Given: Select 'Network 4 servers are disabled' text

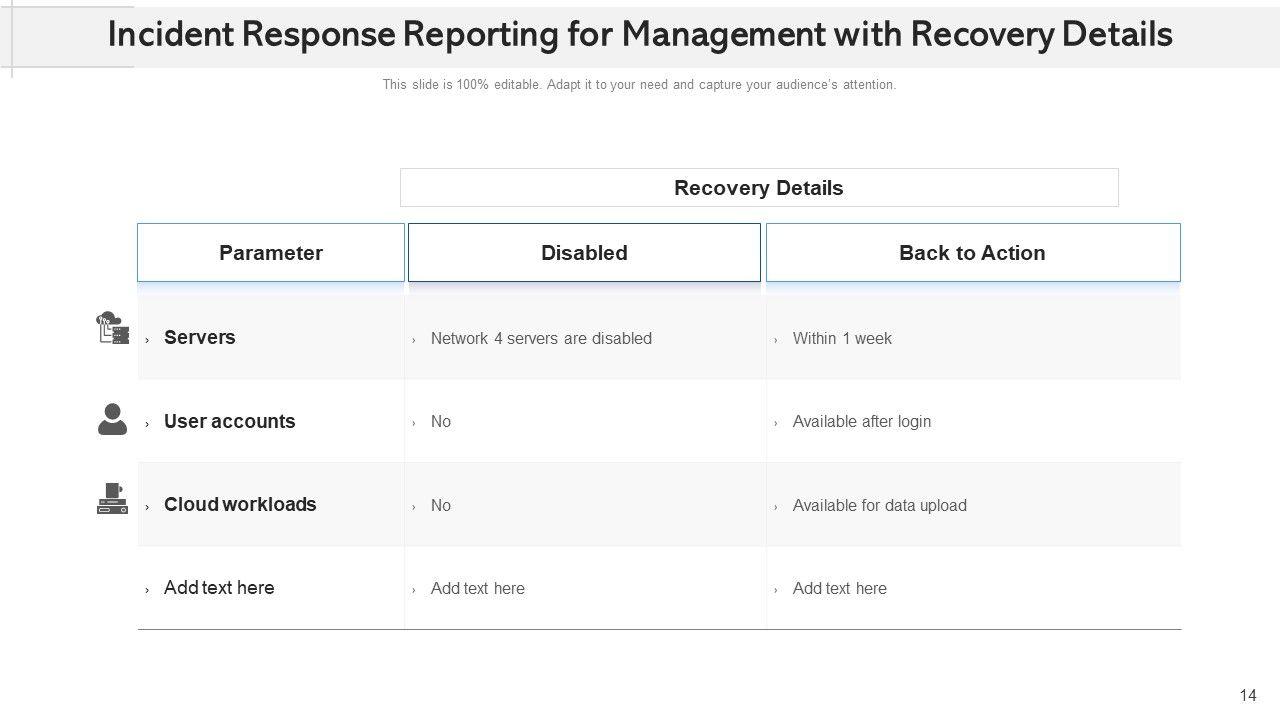Looking at the screenshot, I should (x=541, y=339).
